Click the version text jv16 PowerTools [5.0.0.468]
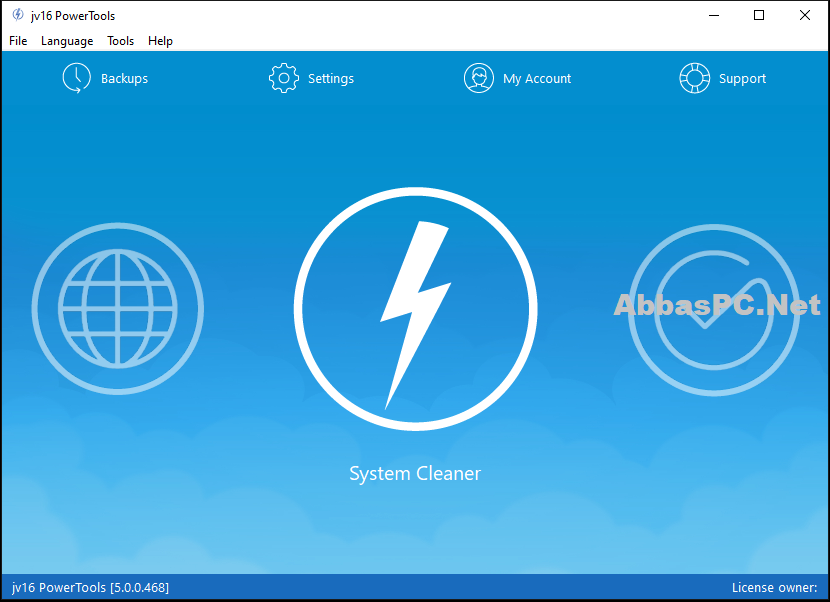Viewport: 830px width, 602px height. (91, 588)
